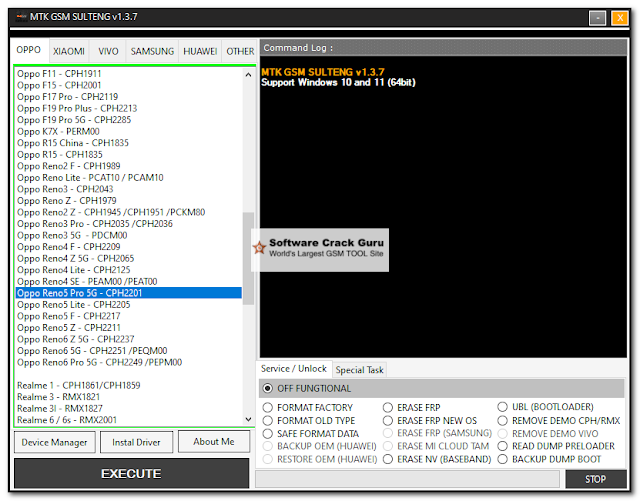Select ERASE NV (BASEBAND) option
Screen dimensions: 640x501
(388, 459)
